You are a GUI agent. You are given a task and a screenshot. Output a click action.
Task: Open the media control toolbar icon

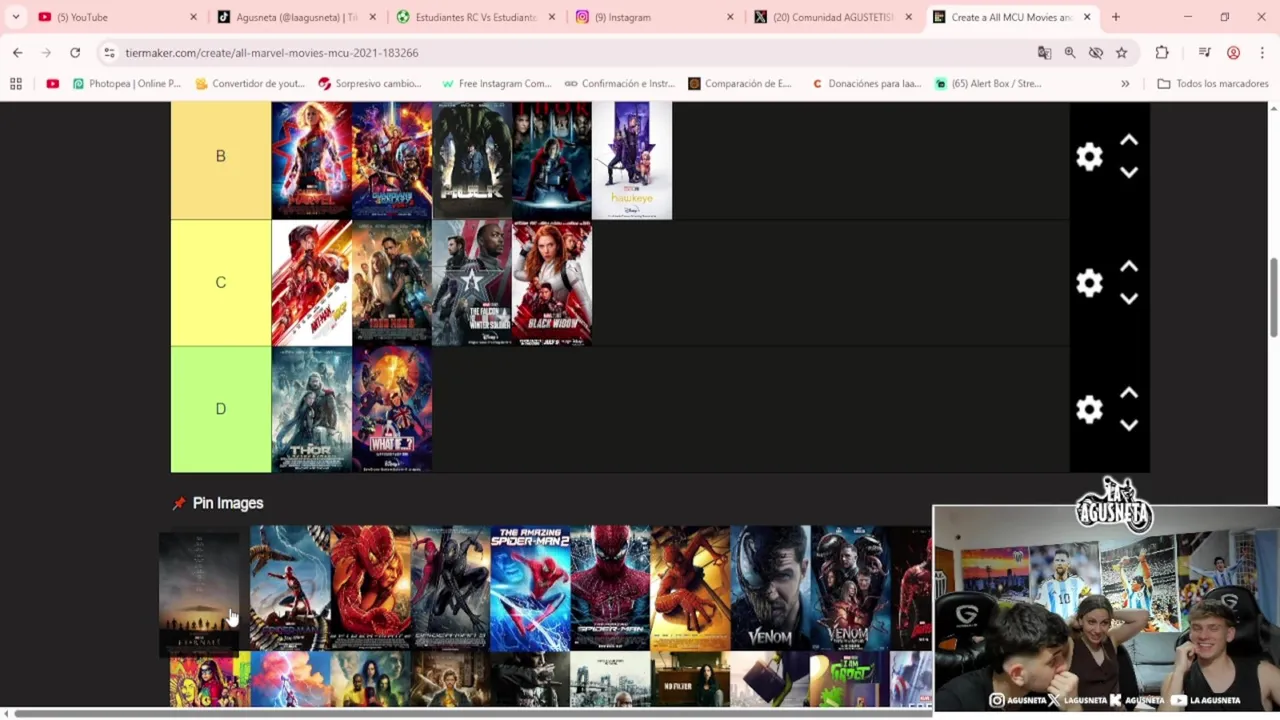[1205, 53]
